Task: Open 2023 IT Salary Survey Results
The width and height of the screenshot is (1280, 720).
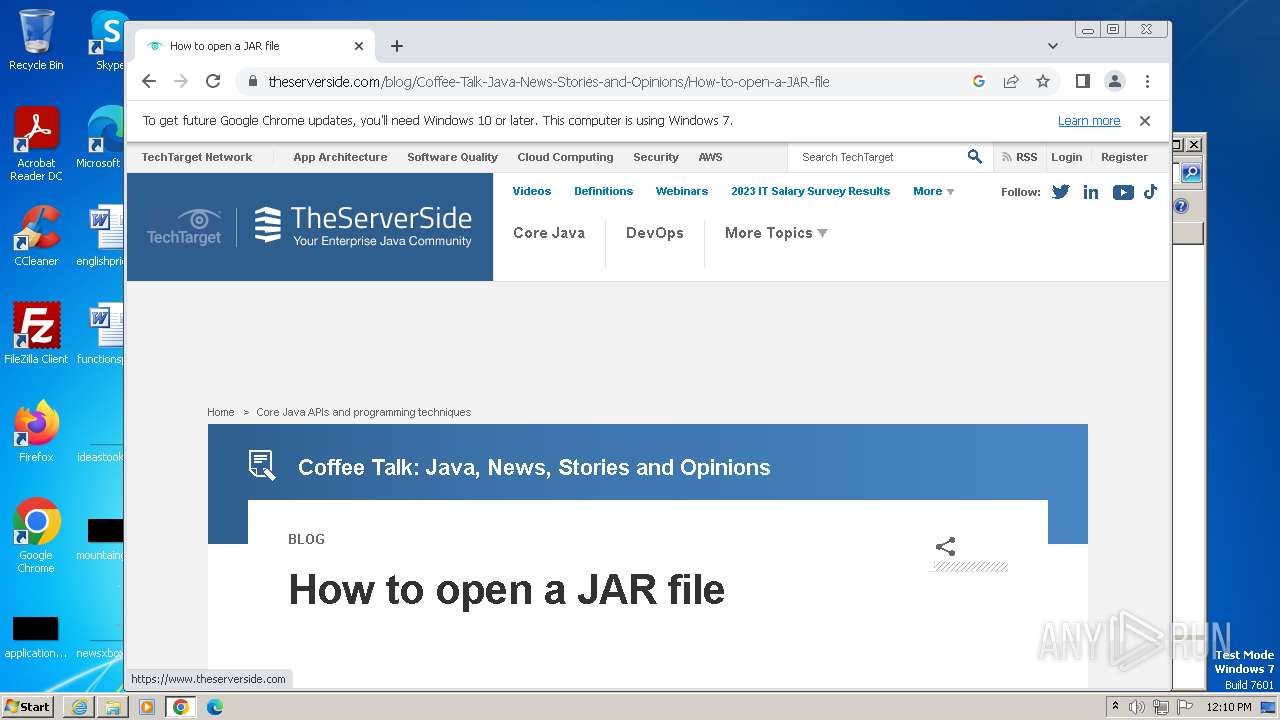Action: point(810,191)
